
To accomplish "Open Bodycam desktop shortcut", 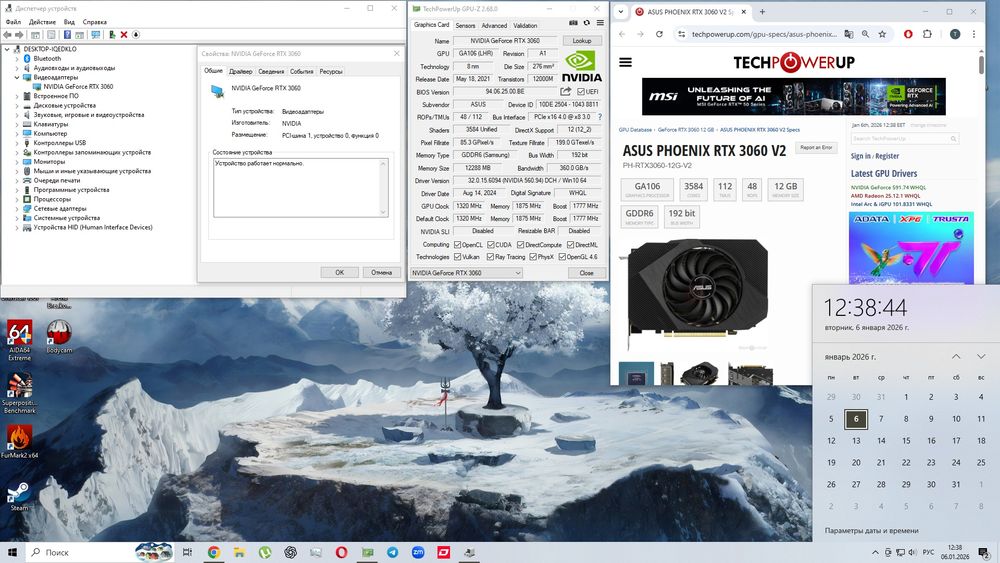I will point(59,337).
